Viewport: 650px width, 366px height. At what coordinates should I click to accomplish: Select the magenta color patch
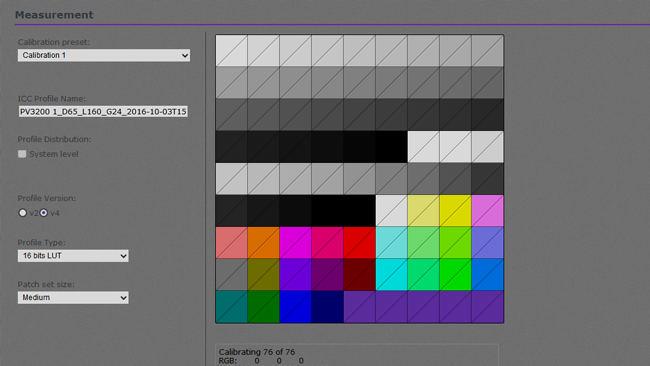295,243
